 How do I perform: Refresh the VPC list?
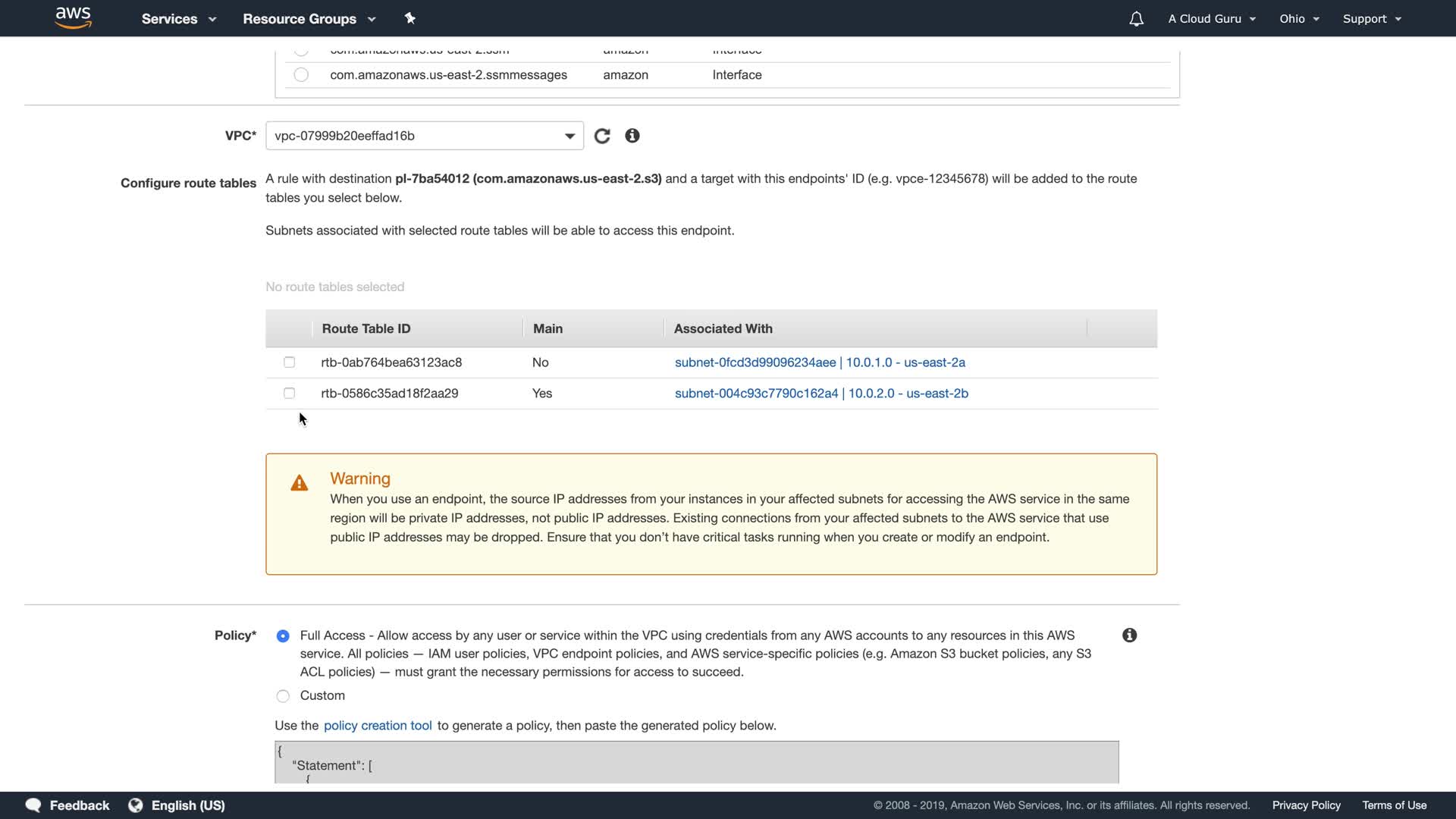[x=602, y=136]
